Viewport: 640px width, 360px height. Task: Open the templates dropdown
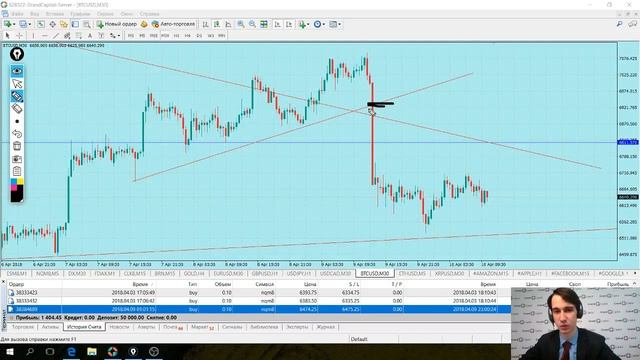(340, 24)
